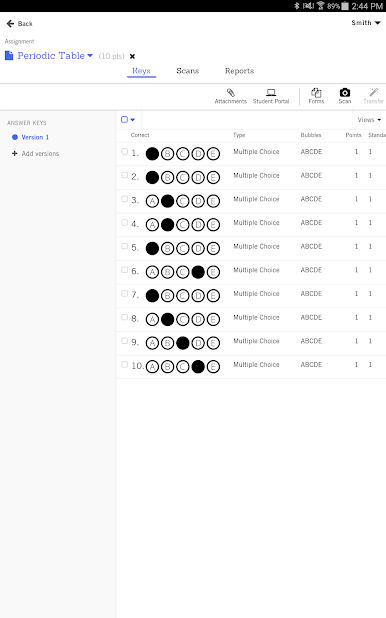The width and height of the screenshot is (386, 618).
Task: Mark bubble D for question 4
Action: [198, 225]
